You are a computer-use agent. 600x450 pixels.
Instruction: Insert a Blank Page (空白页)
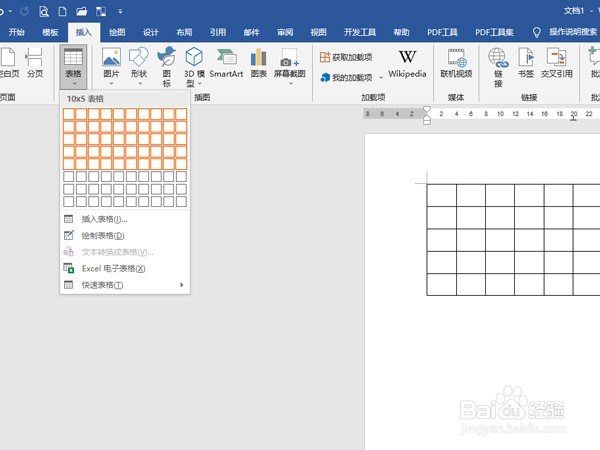point(8,63)
